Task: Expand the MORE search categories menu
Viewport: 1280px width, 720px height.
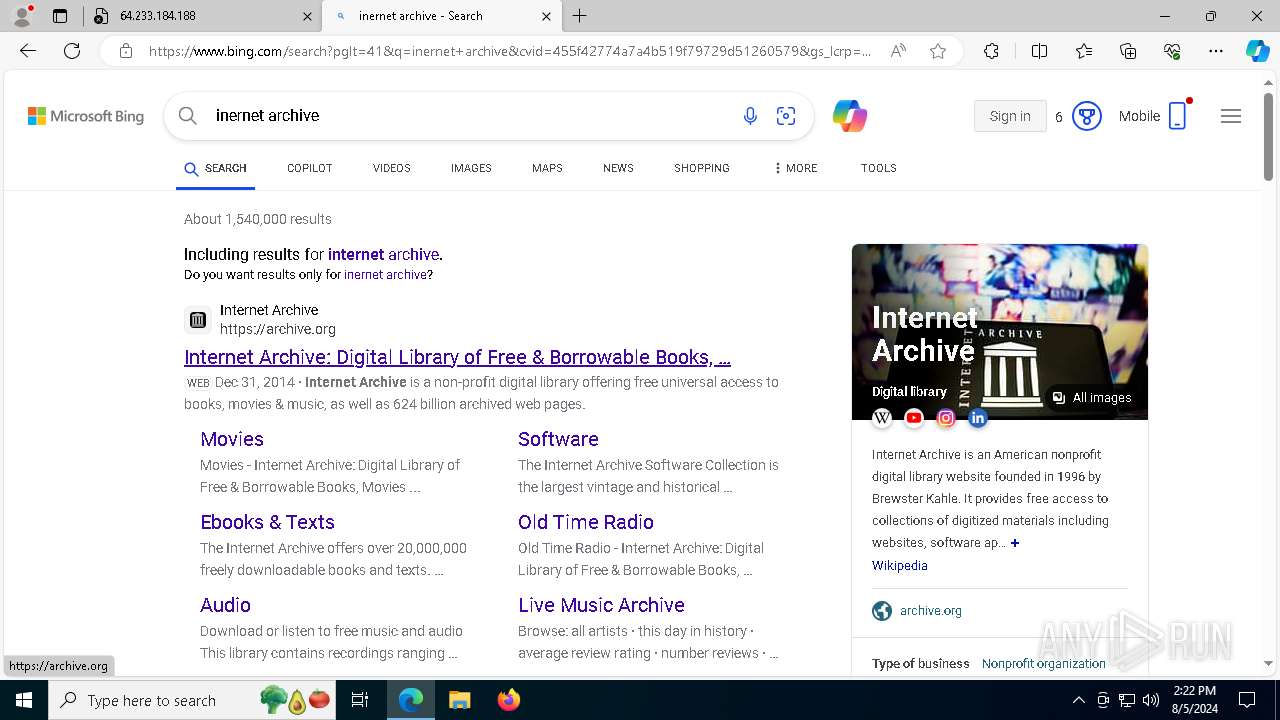Action: tap(795, 168)
